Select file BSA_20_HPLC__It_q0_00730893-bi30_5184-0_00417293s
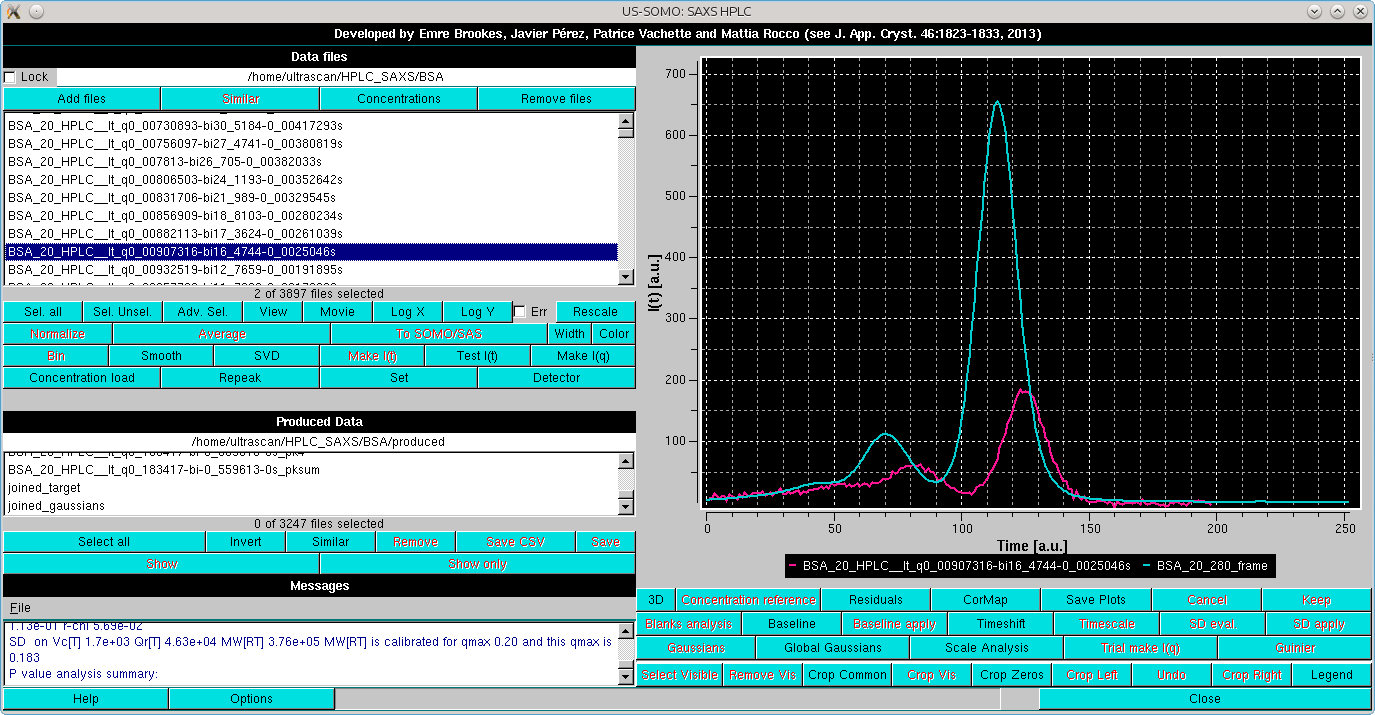Viewport: 1375px width, 715px height. (x=310, y=126)
